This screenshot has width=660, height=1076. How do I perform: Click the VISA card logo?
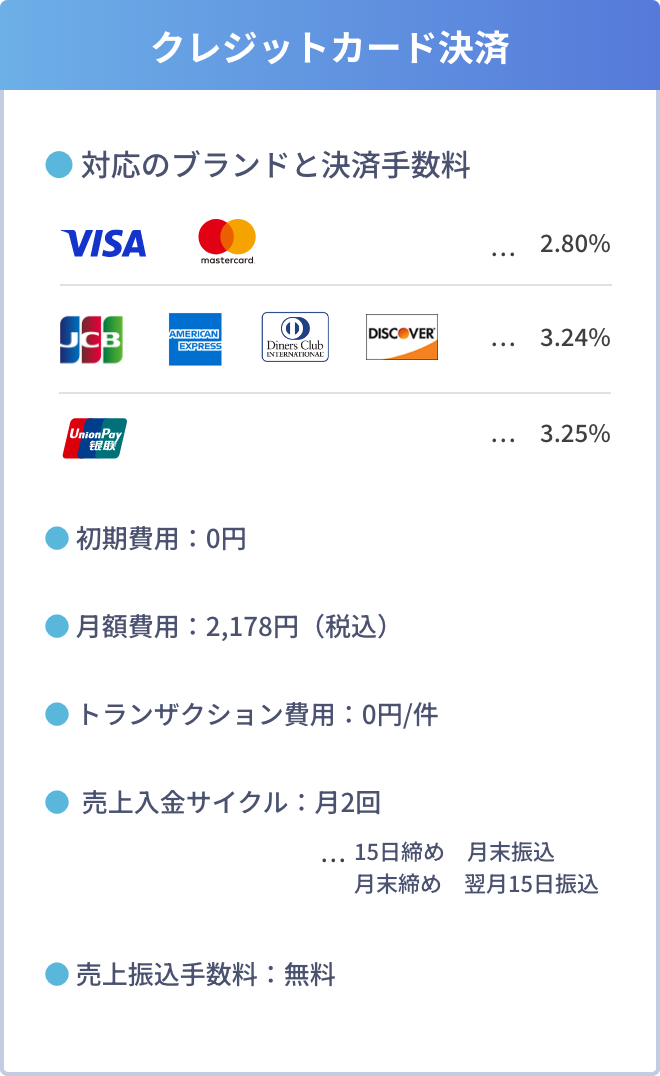coord(103,243)
